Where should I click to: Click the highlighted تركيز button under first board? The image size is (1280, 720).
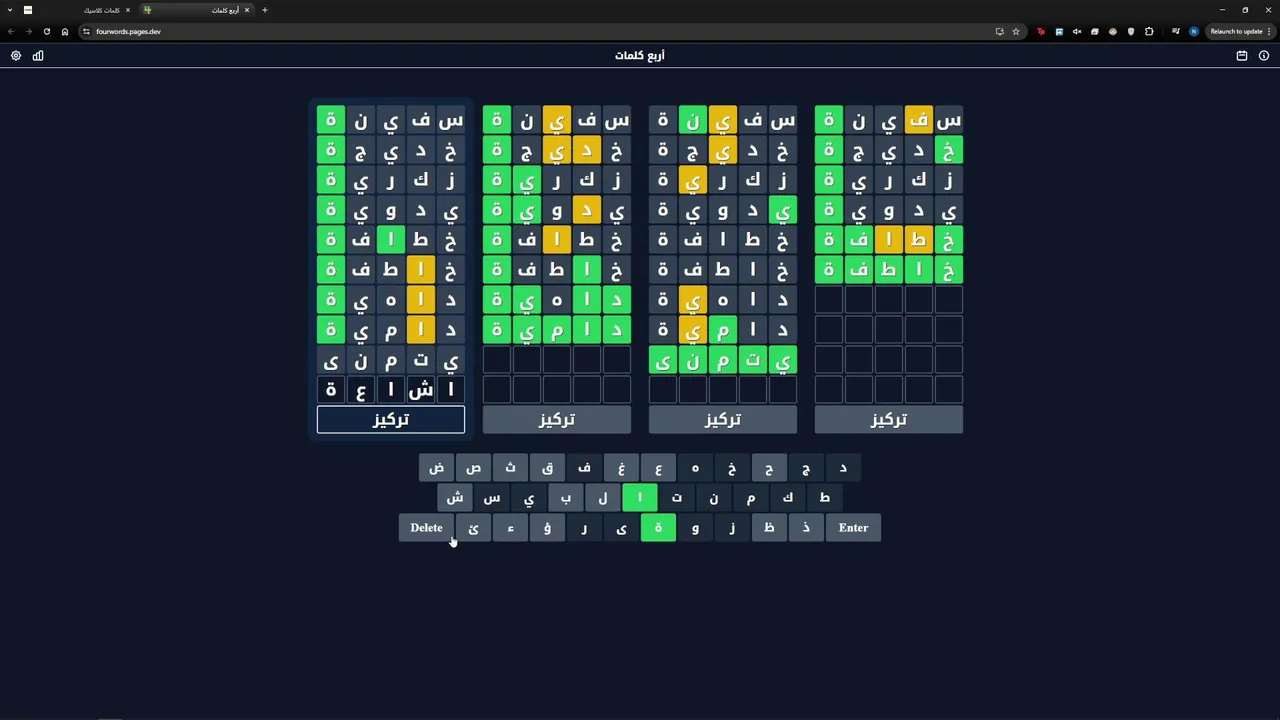pyautogui.click(x=391, y=420)
